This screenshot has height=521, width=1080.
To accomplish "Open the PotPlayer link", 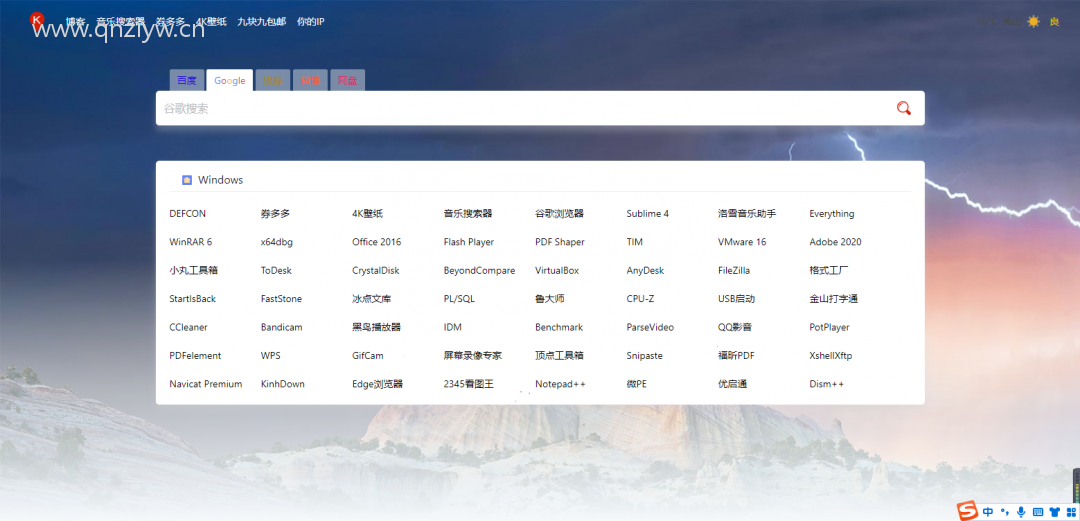I will point(829,327).
